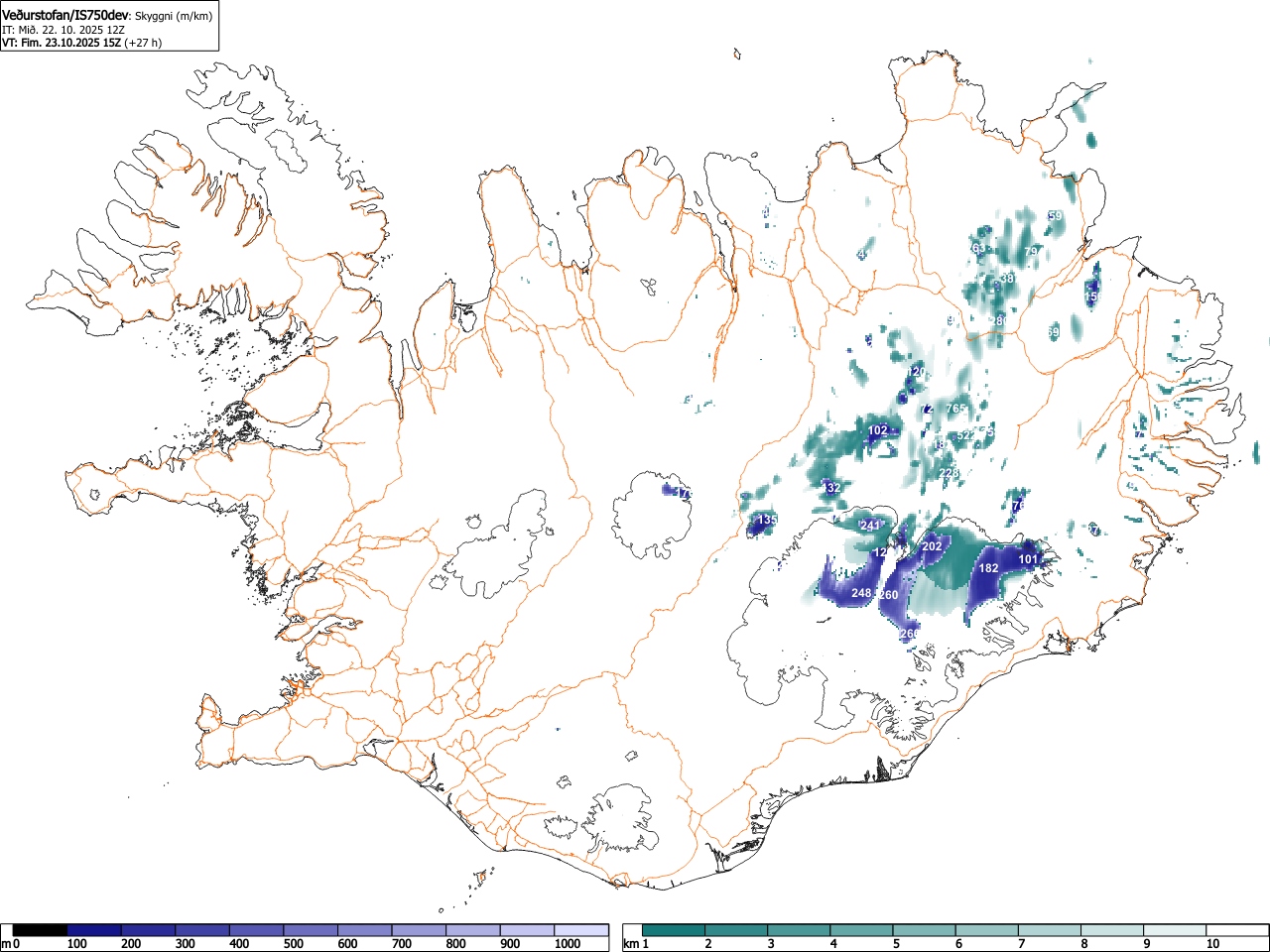Click the valid time 'VT: Fim. 23.10.2025 15Z'
Viewport: 1270px width, 952px height.
62,43
